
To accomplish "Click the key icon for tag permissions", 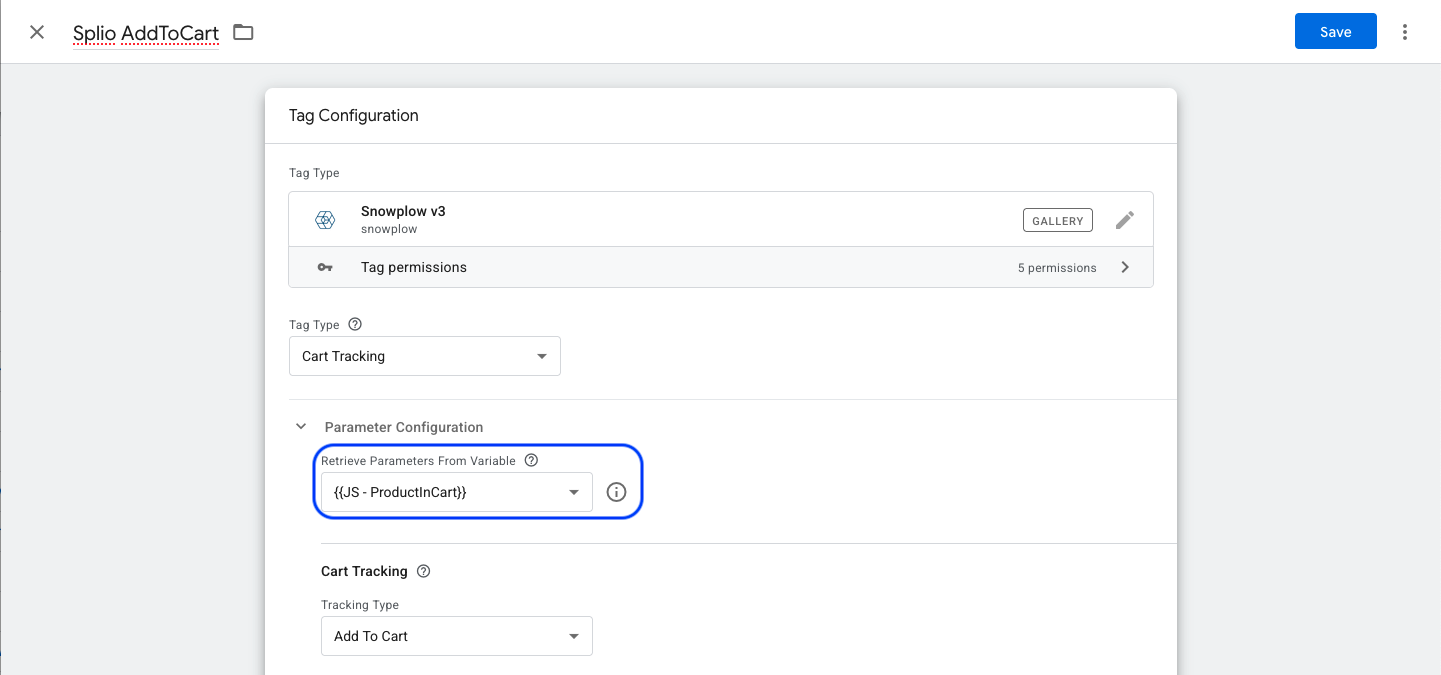I will [x=325, y=268].
